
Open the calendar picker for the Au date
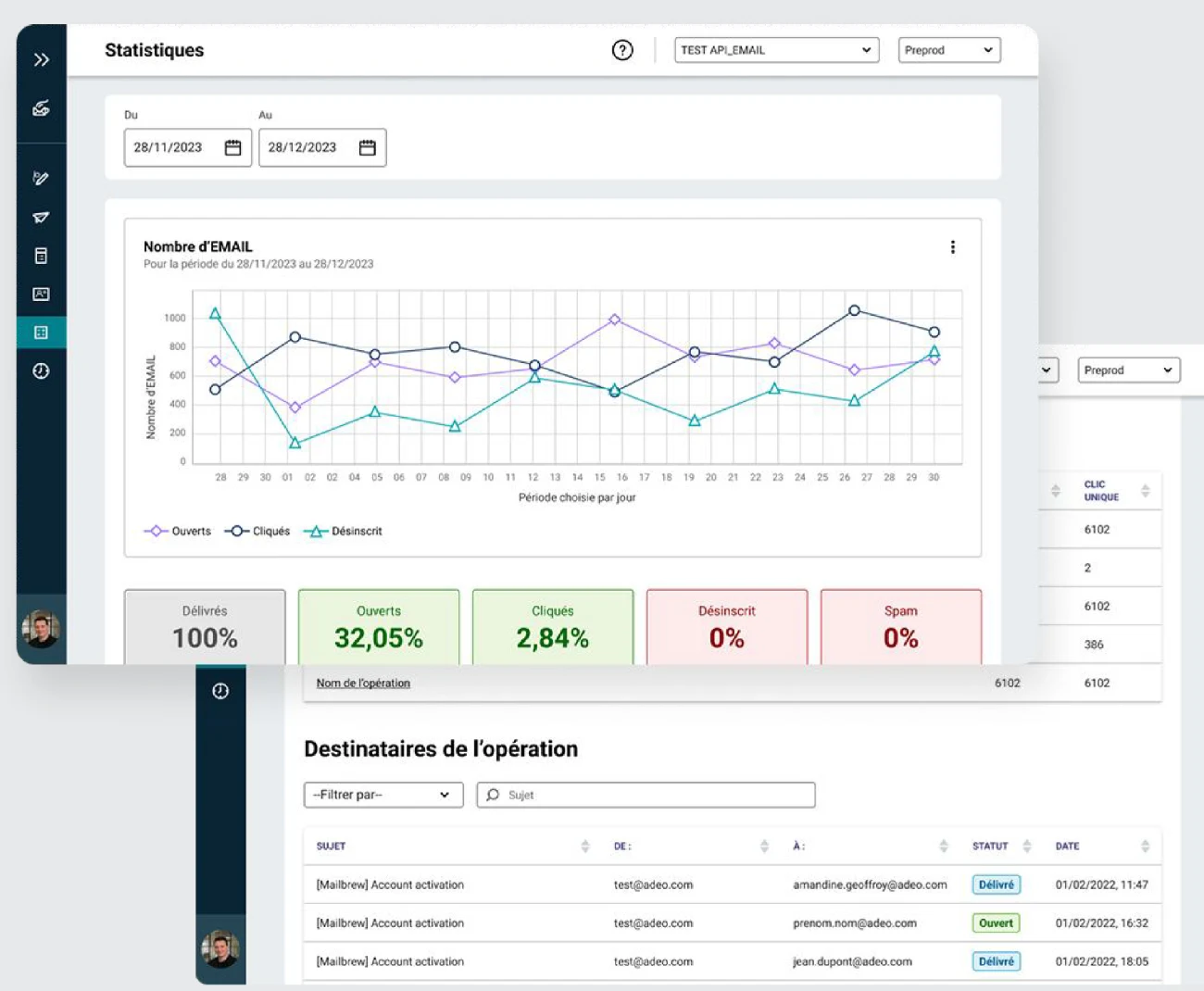[368, 147]
